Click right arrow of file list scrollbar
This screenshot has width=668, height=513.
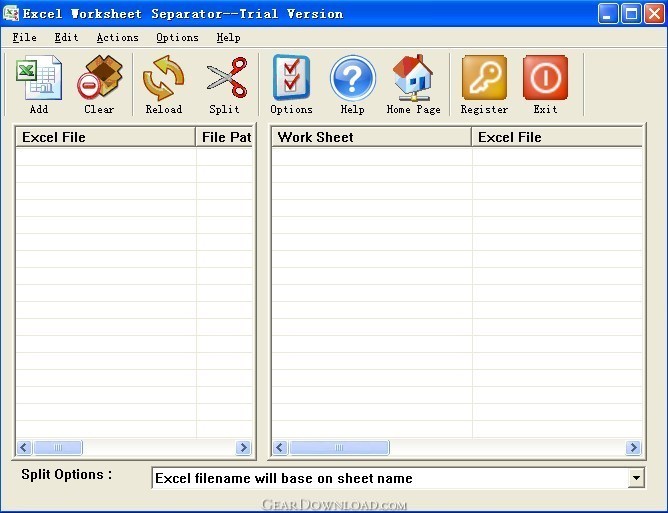(243, 447)
